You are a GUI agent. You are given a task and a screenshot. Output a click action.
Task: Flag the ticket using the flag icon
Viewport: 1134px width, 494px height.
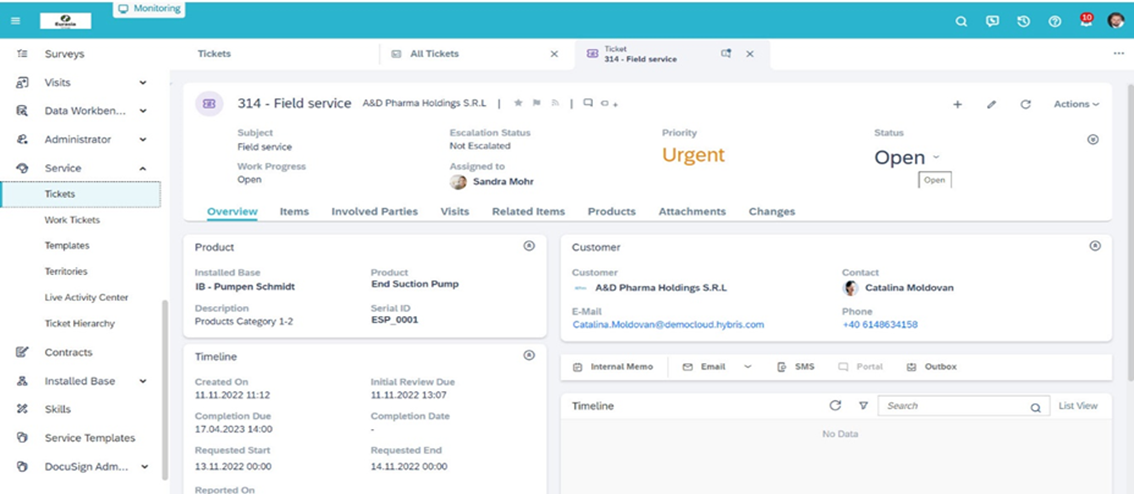pos(537,104)
